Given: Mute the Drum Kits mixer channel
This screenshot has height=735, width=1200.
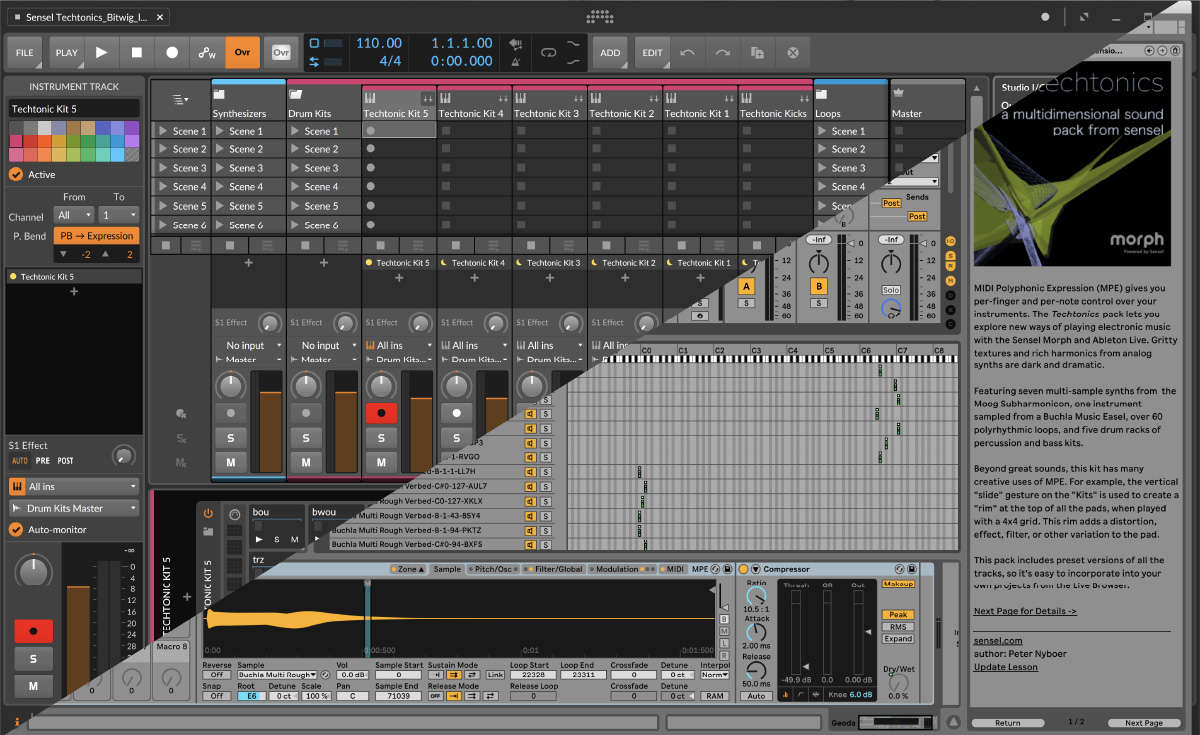Looking at the screenshot, I should (305, 462).
